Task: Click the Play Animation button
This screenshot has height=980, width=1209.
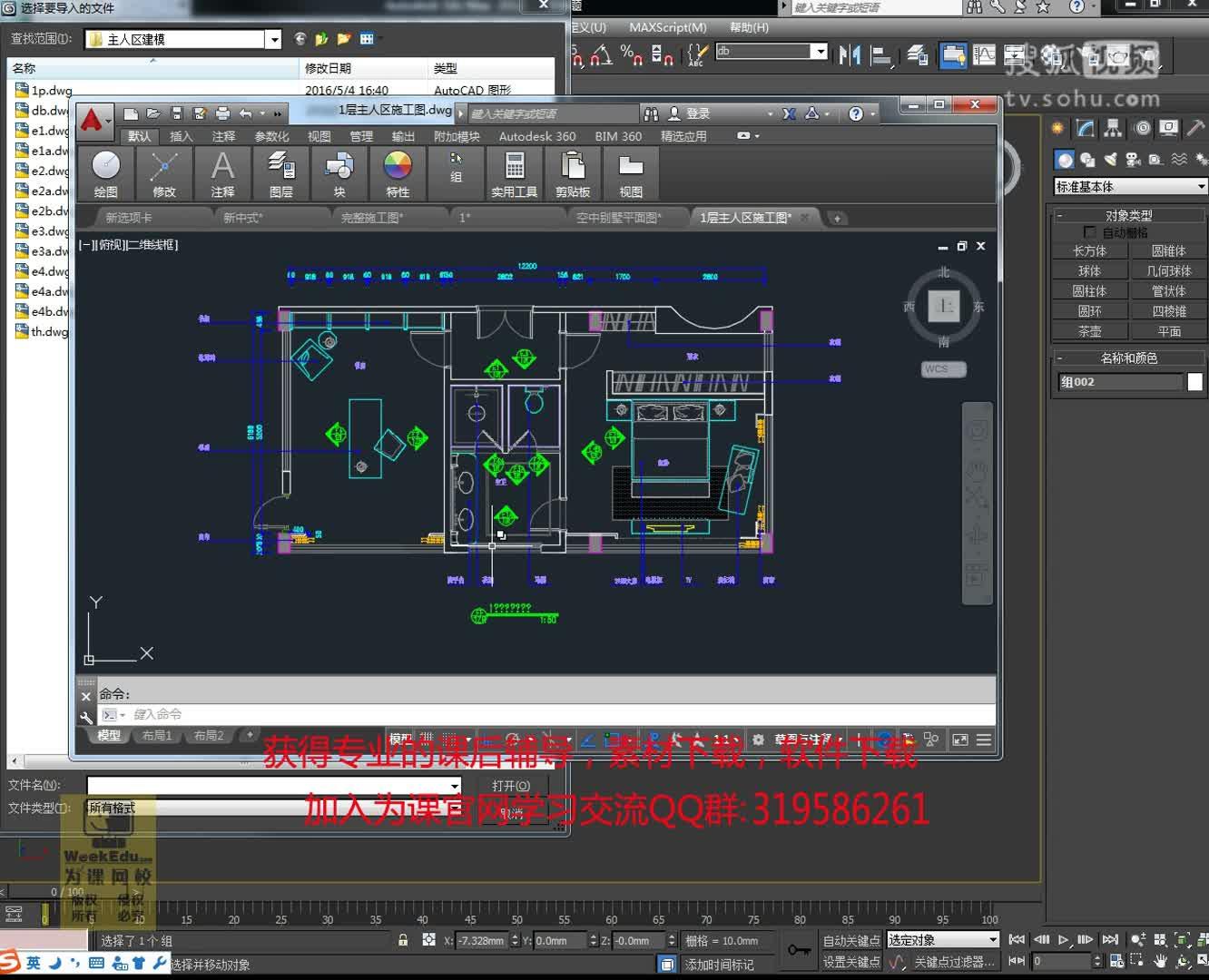Action: click(1064, 940)
